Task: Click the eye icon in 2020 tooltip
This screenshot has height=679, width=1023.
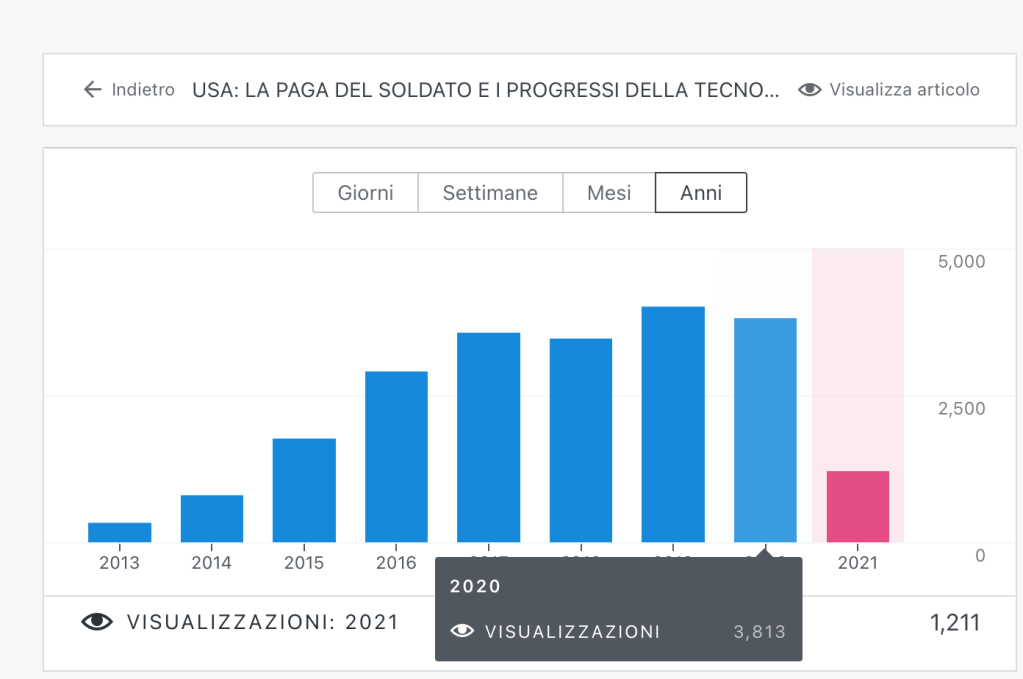Action: [x=462, y=631]
